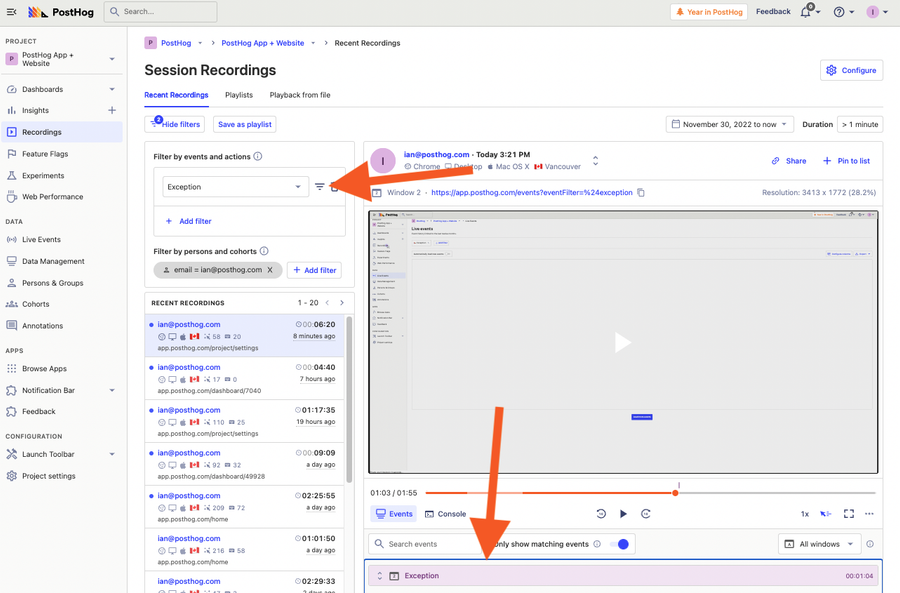Image resolution: width=900 pixels, height=593 pixels.
Task: Expand the Dashboards sidebar dropdown
Action: pyautogui.click(x=112, y=89)
